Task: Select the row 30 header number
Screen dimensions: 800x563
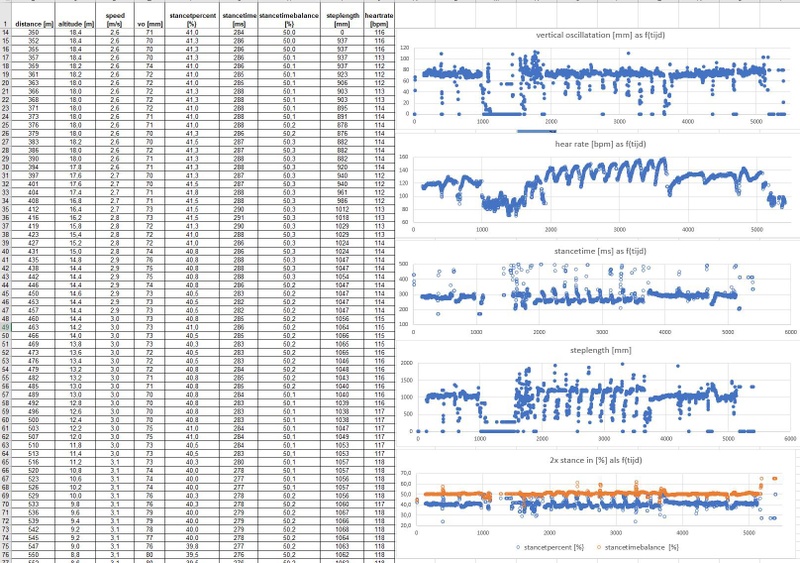Action: point(6,167)
